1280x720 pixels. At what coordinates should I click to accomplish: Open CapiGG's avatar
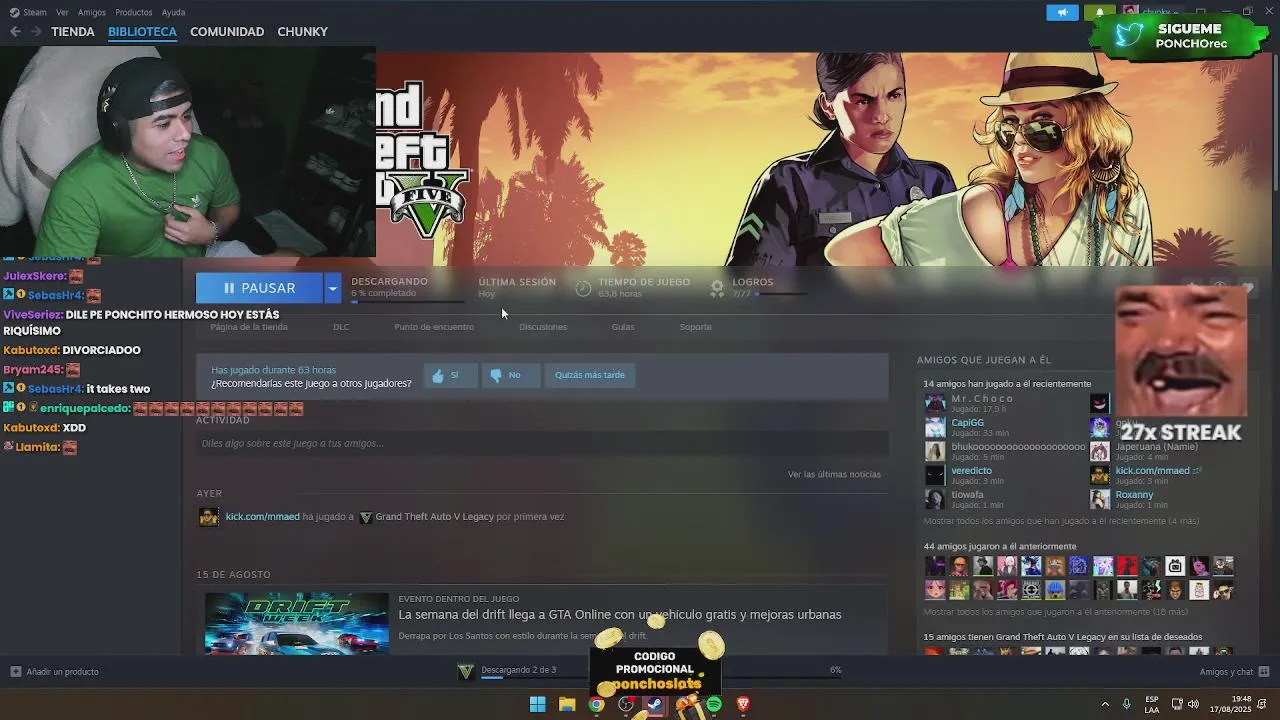tap(935, 427)
